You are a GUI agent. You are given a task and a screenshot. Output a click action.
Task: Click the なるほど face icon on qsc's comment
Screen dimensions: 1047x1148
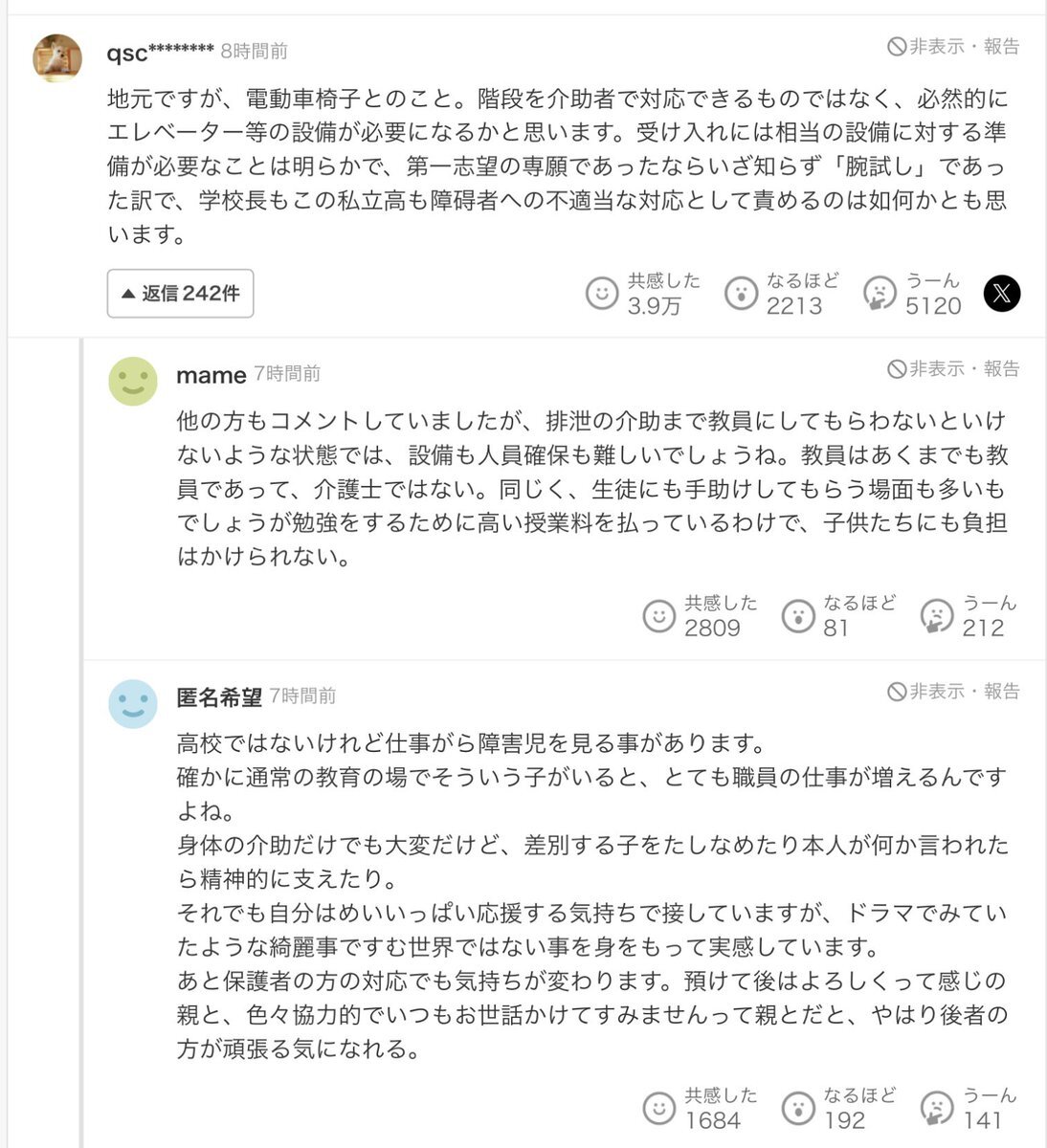pos(741,294)
